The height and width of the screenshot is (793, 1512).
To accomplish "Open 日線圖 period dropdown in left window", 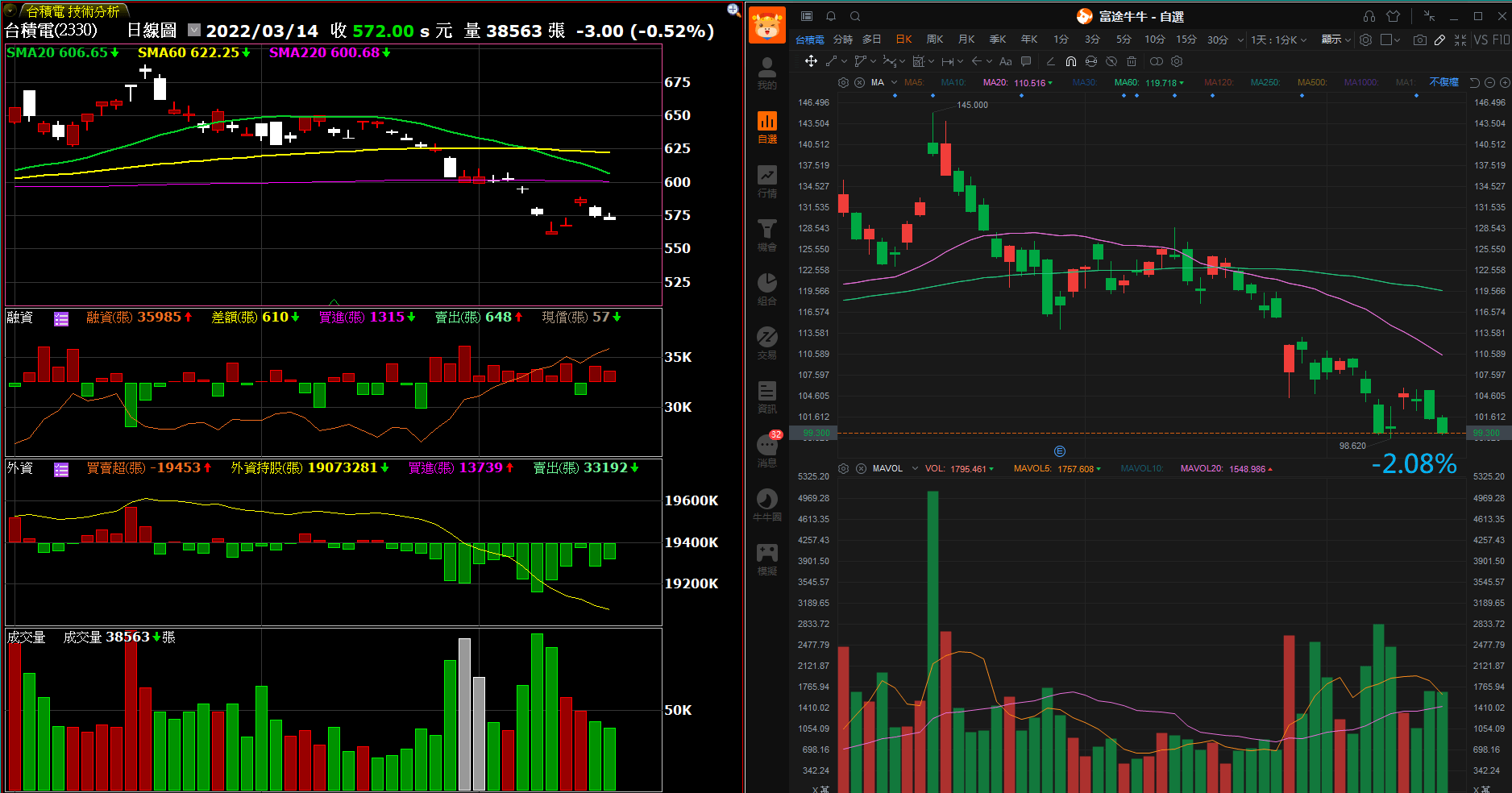I will tap(194, 30).
